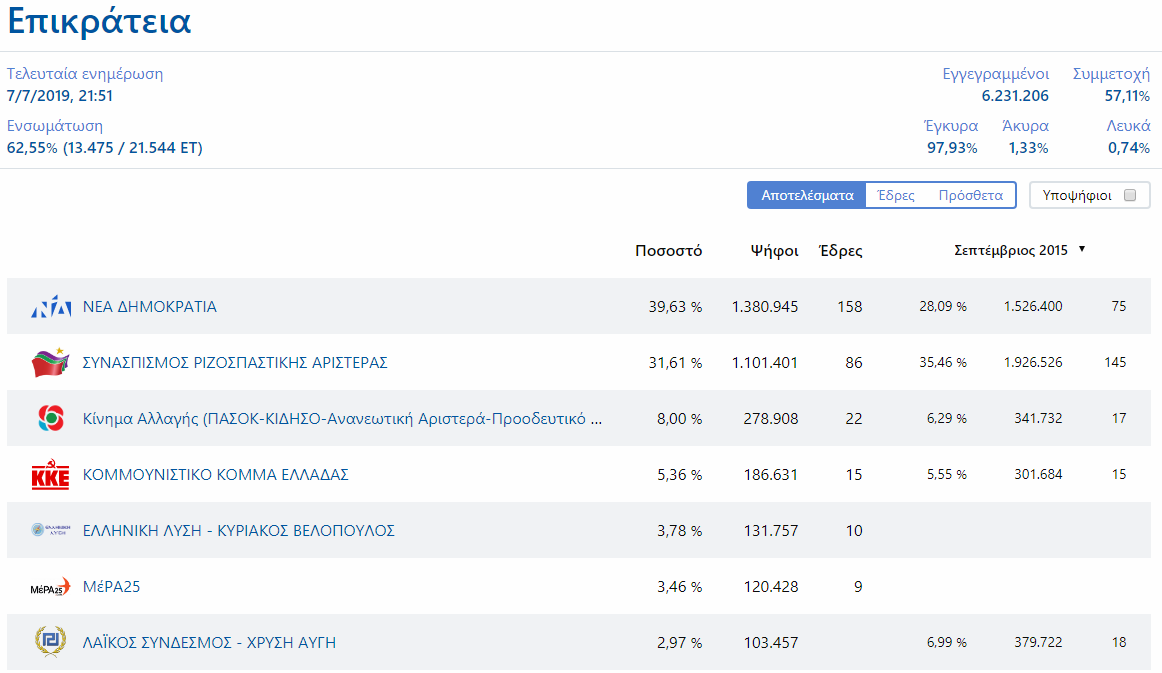Click the Elliniki Lysi party logo
Screen dimensions: 1162x673
tap(50, 530)
